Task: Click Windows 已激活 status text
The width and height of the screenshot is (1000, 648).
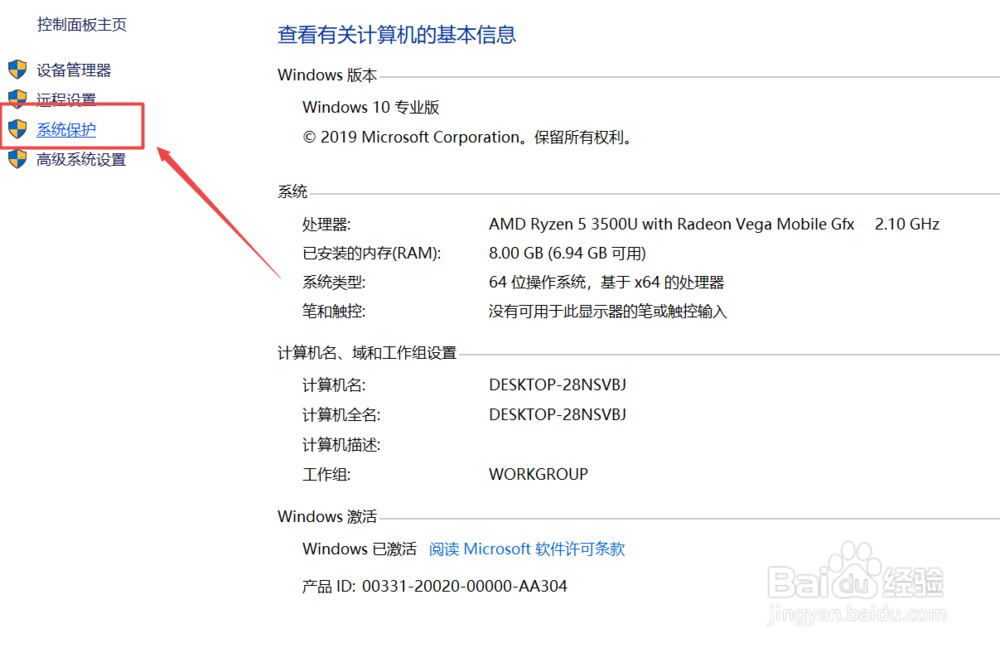Action: coord(360,549)
